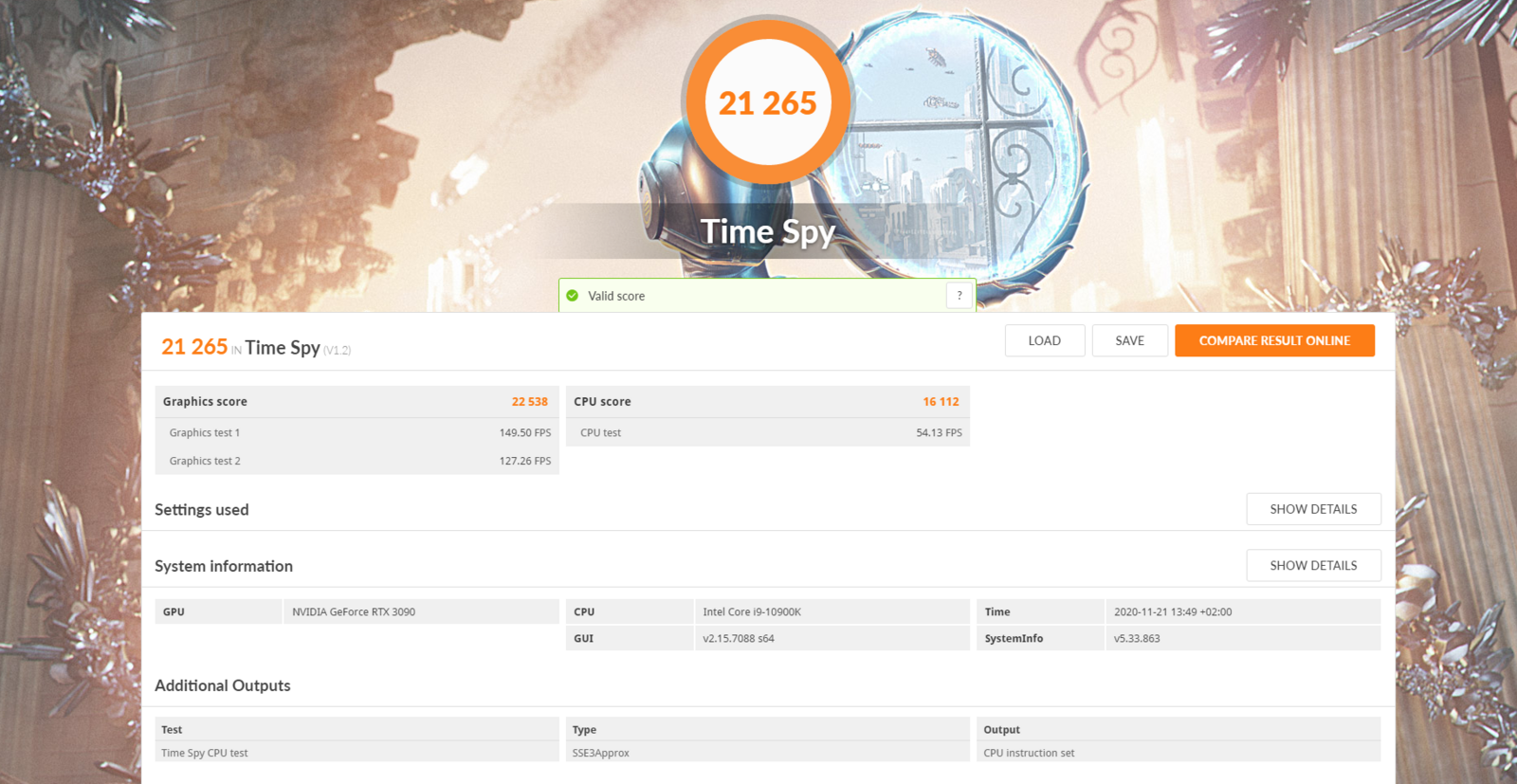Select the CPU score value 16 112
Screen dimensions: 1517x784
(x=941, y=402)
